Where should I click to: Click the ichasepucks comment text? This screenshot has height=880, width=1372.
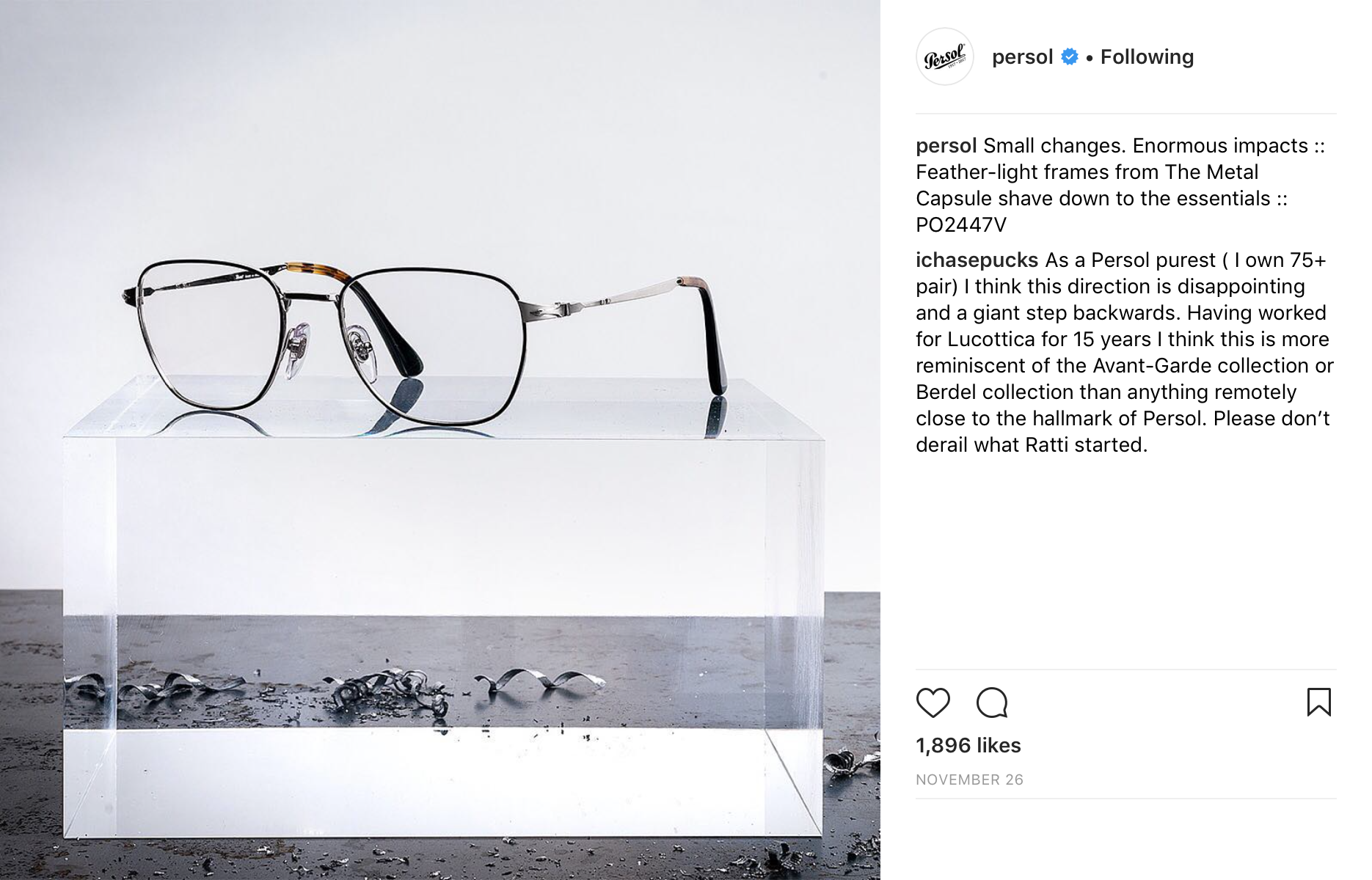(1124, 353)
